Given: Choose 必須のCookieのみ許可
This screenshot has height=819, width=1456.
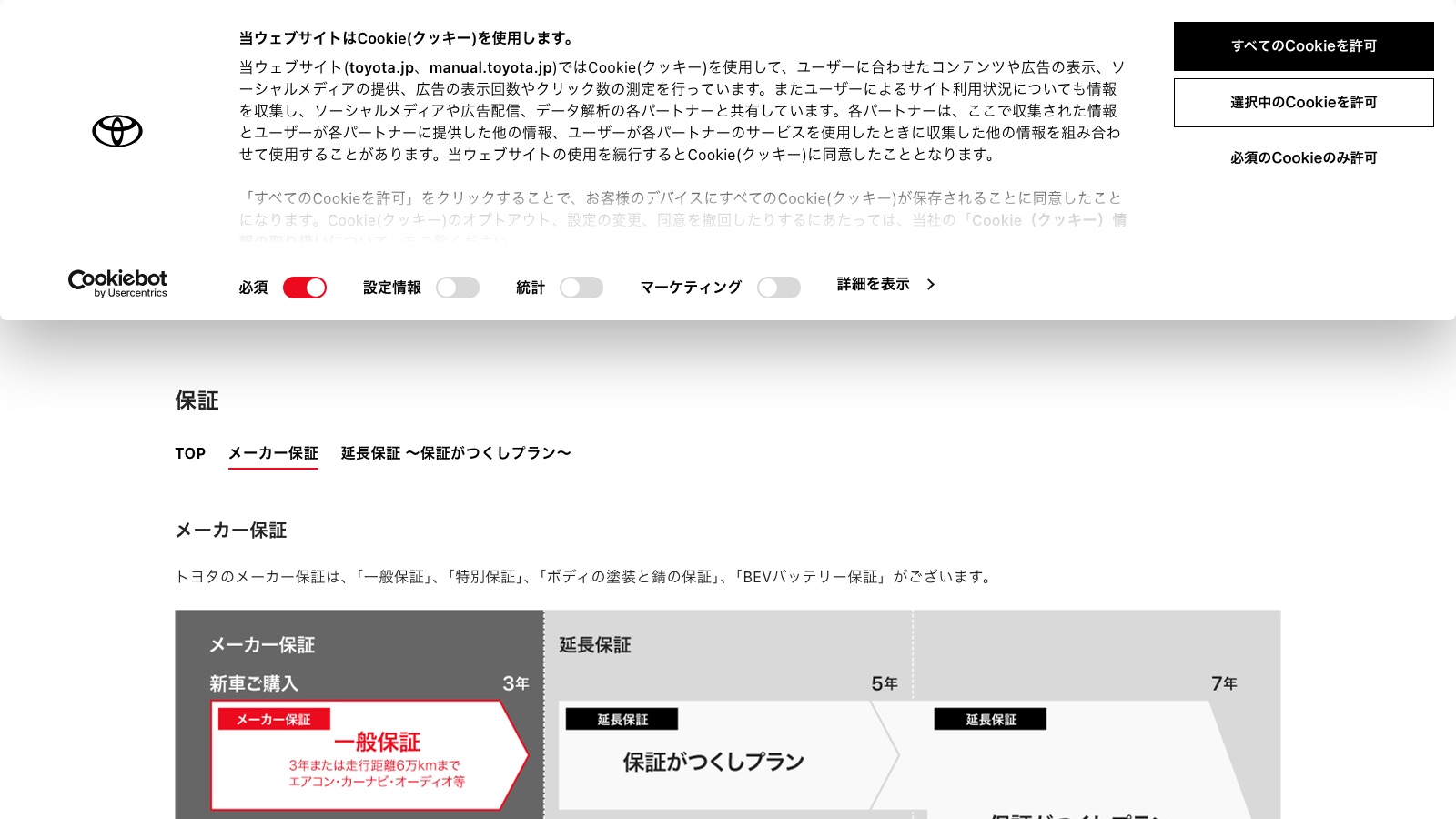Looking at the screenshot, I should tap(1303, 158).
